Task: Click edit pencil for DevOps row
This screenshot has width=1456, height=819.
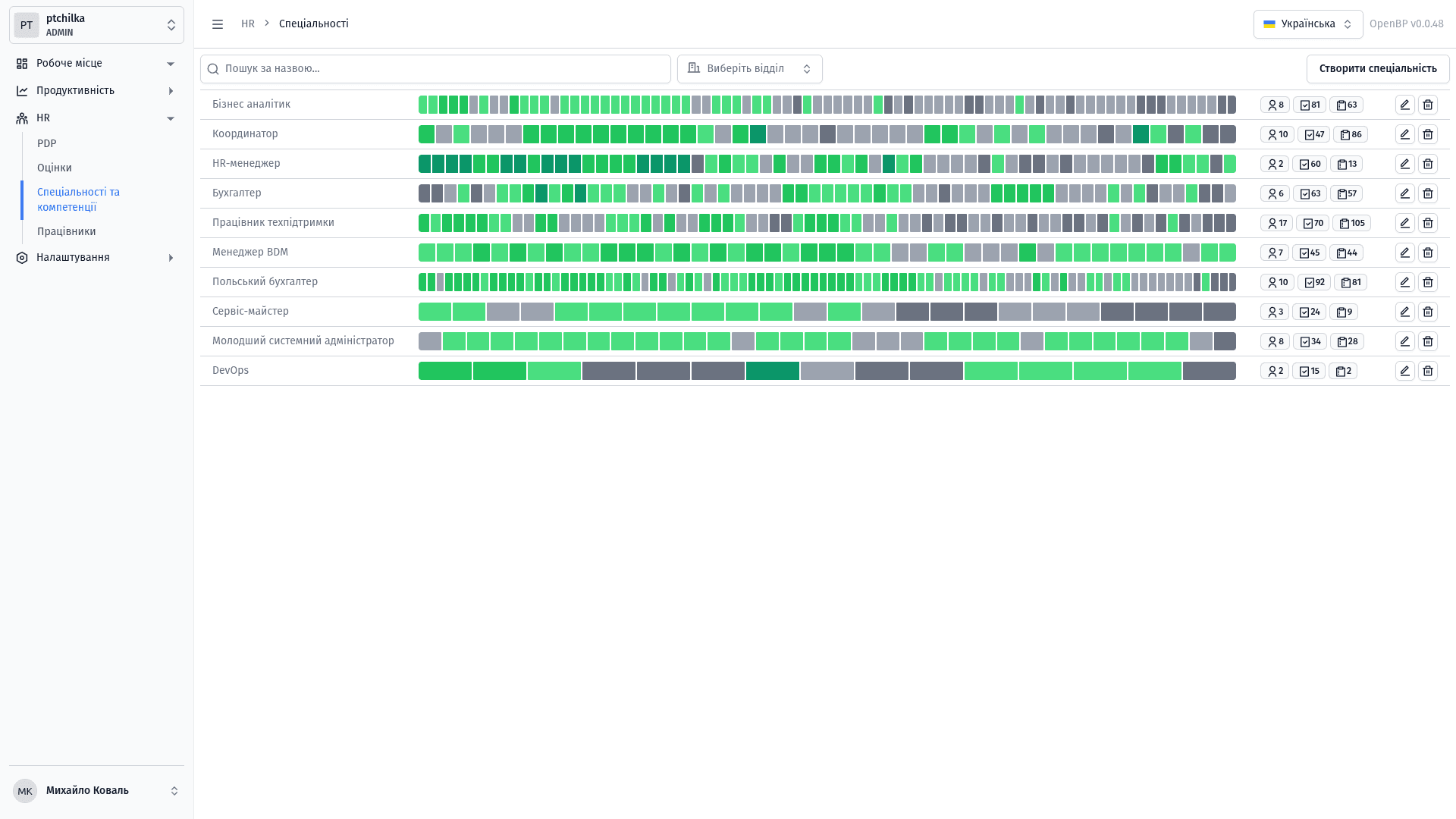Action: [x=1404, y=371]
